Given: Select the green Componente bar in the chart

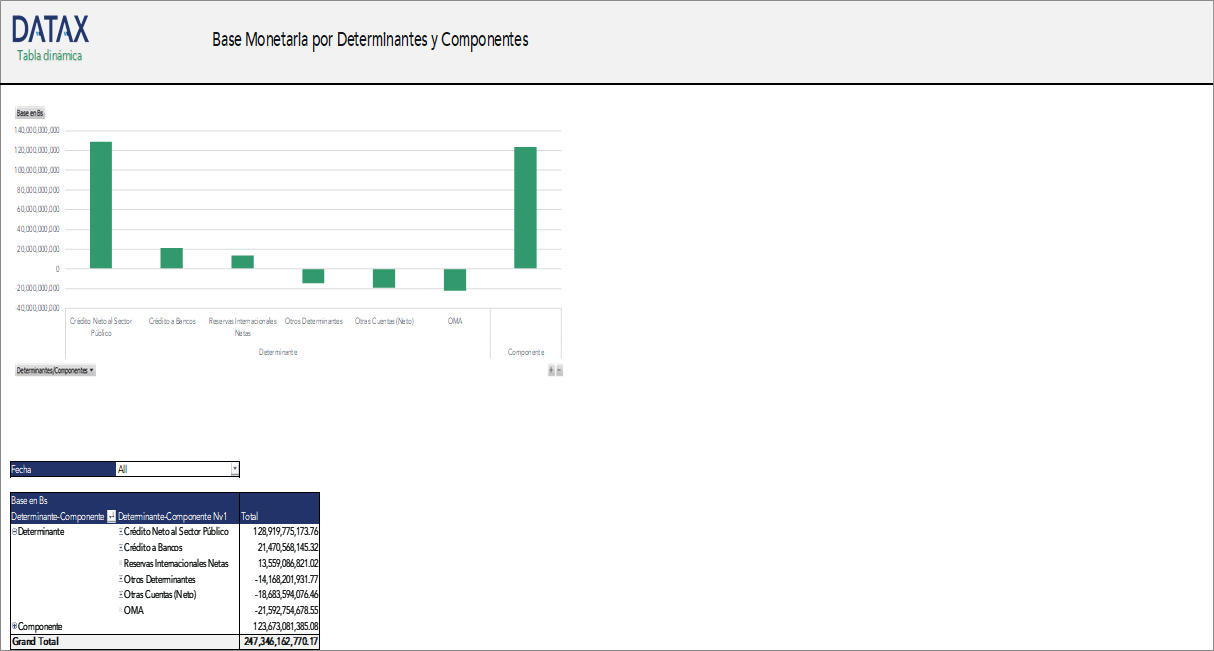Looking at the screenshot, I should tap(524, 205).
